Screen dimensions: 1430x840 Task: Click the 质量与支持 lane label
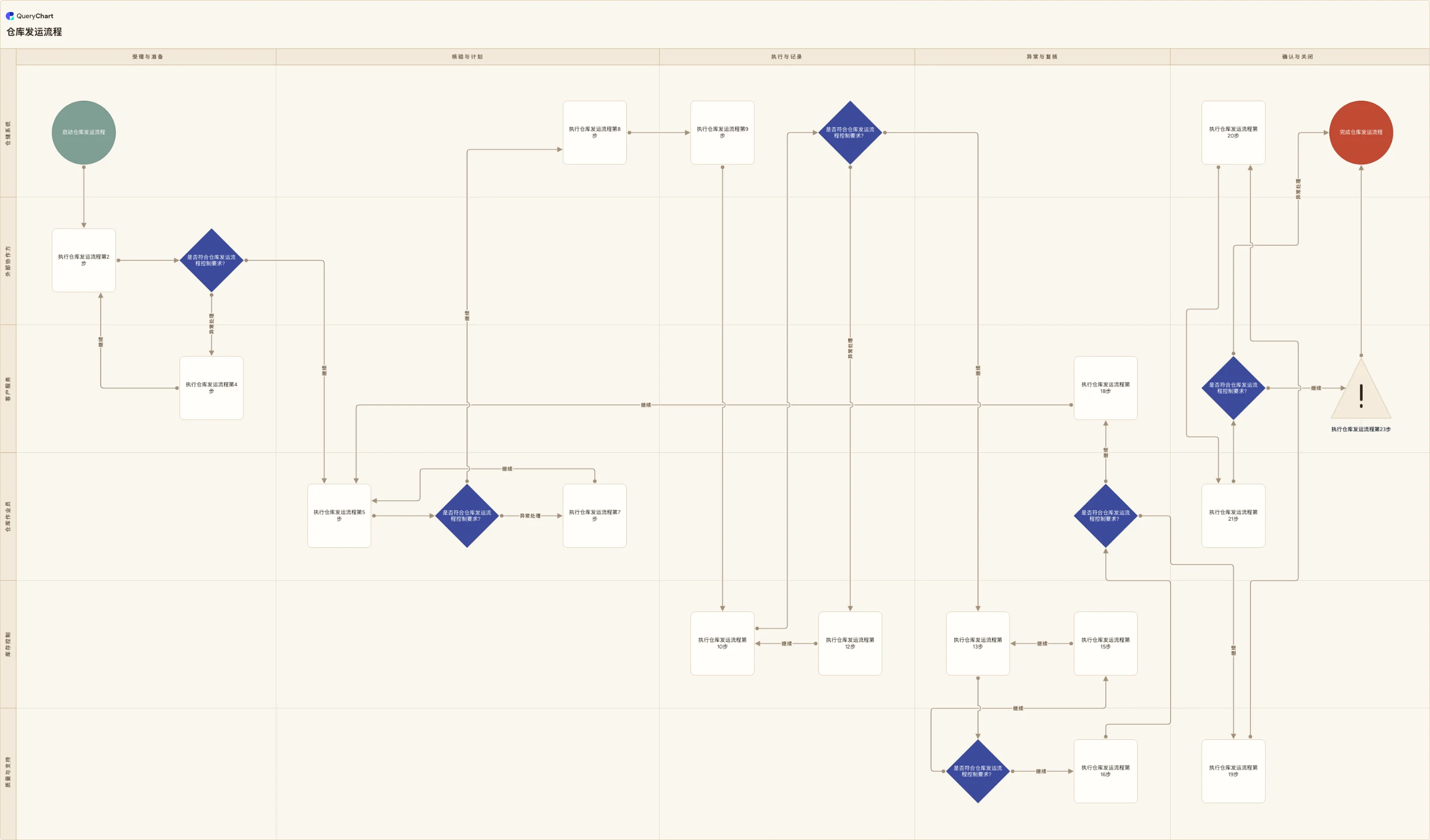pos(8,771)
